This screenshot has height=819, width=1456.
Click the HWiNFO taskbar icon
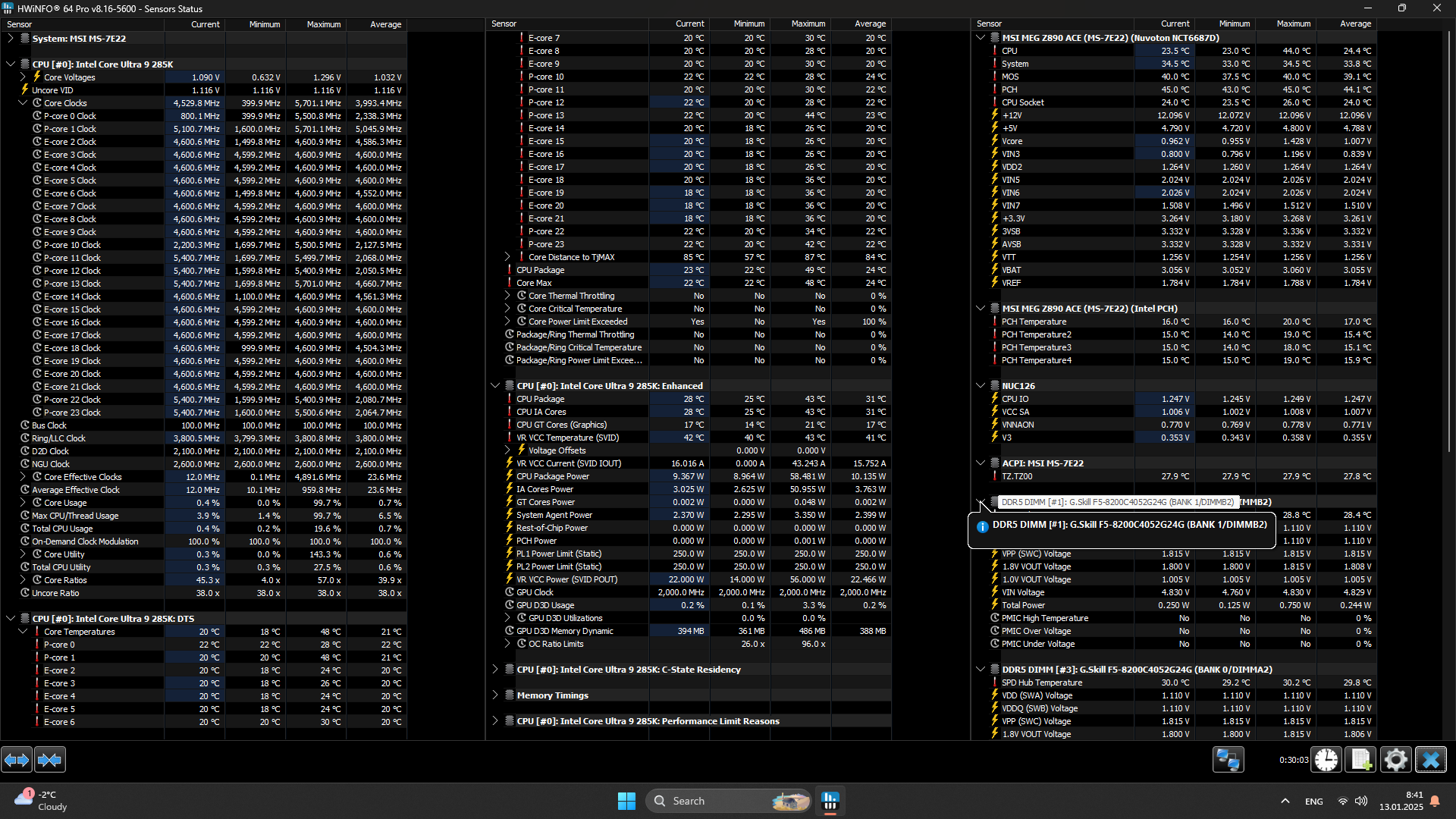(830, 801)
